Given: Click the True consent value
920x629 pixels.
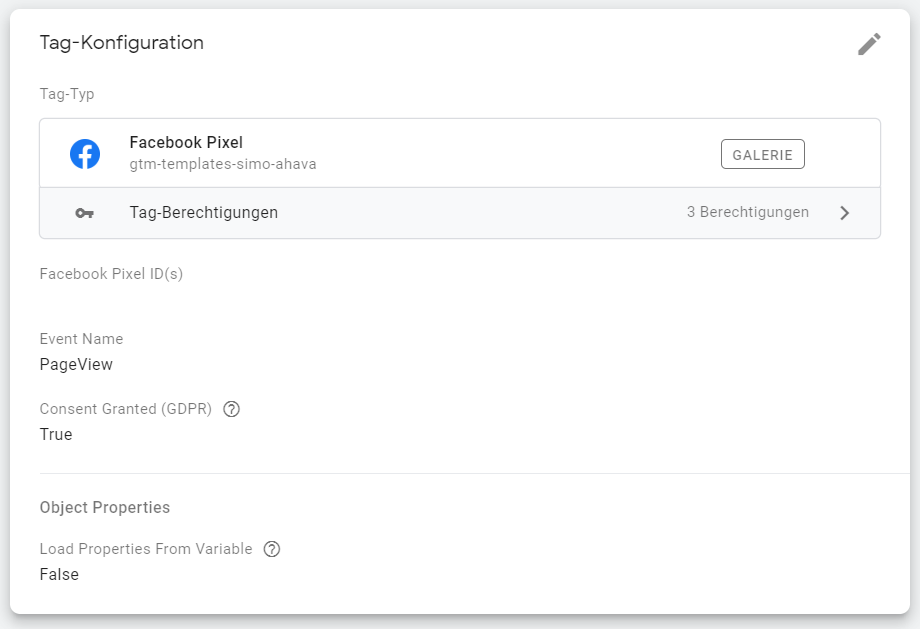Looking at the screenshot, I should [x=56, y=434].
